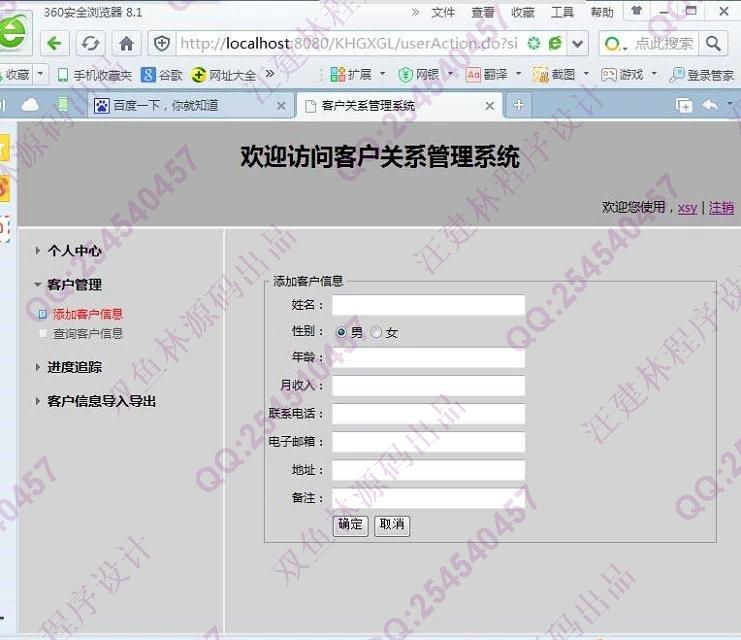
Task: Click the shield security icon in address bar
Action: coord(162,44)
